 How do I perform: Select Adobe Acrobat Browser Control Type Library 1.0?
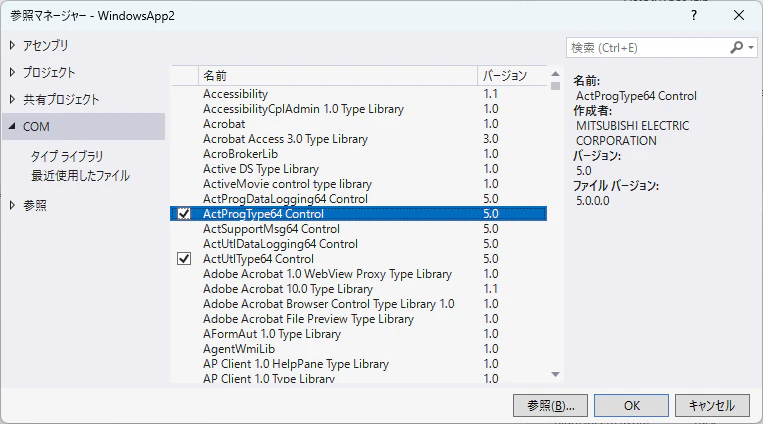[x=359, y=304]
